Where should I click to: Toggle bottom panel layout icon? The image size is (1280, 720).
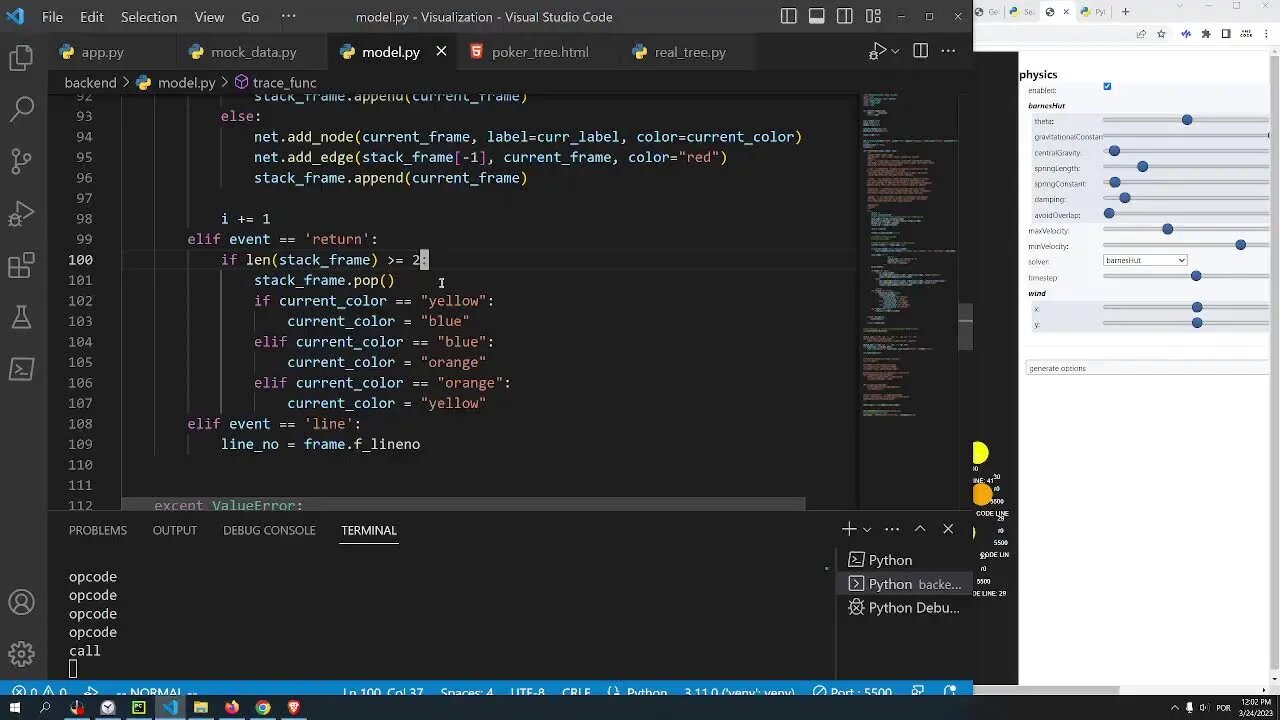click(x=817, y=17)
